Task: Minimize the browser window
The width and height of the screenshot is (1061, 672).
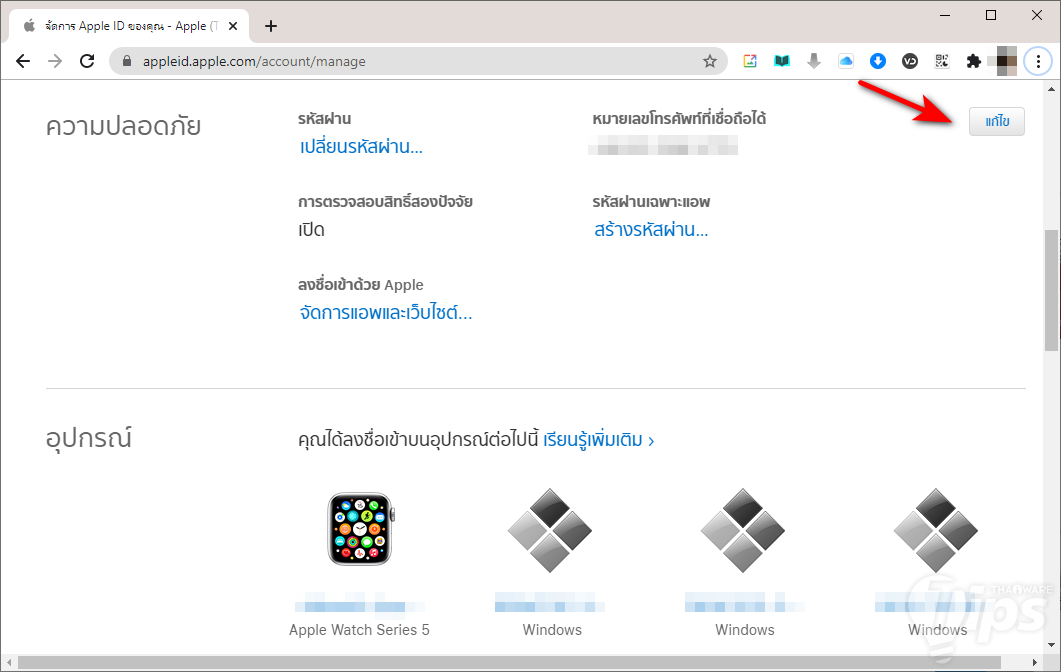Action: (x=945, y=15)
